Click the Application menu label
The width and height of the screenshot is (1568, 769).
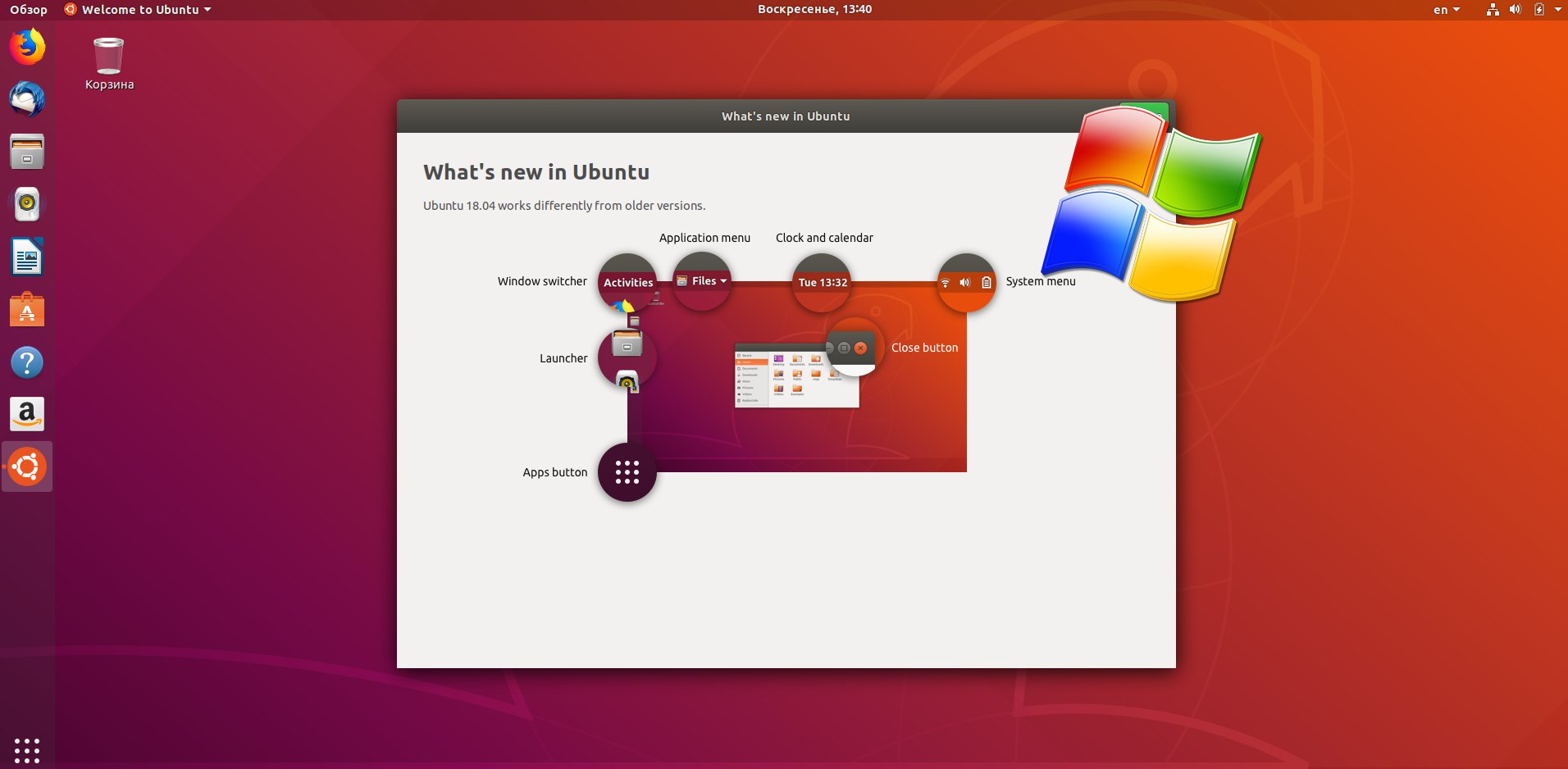704,238
